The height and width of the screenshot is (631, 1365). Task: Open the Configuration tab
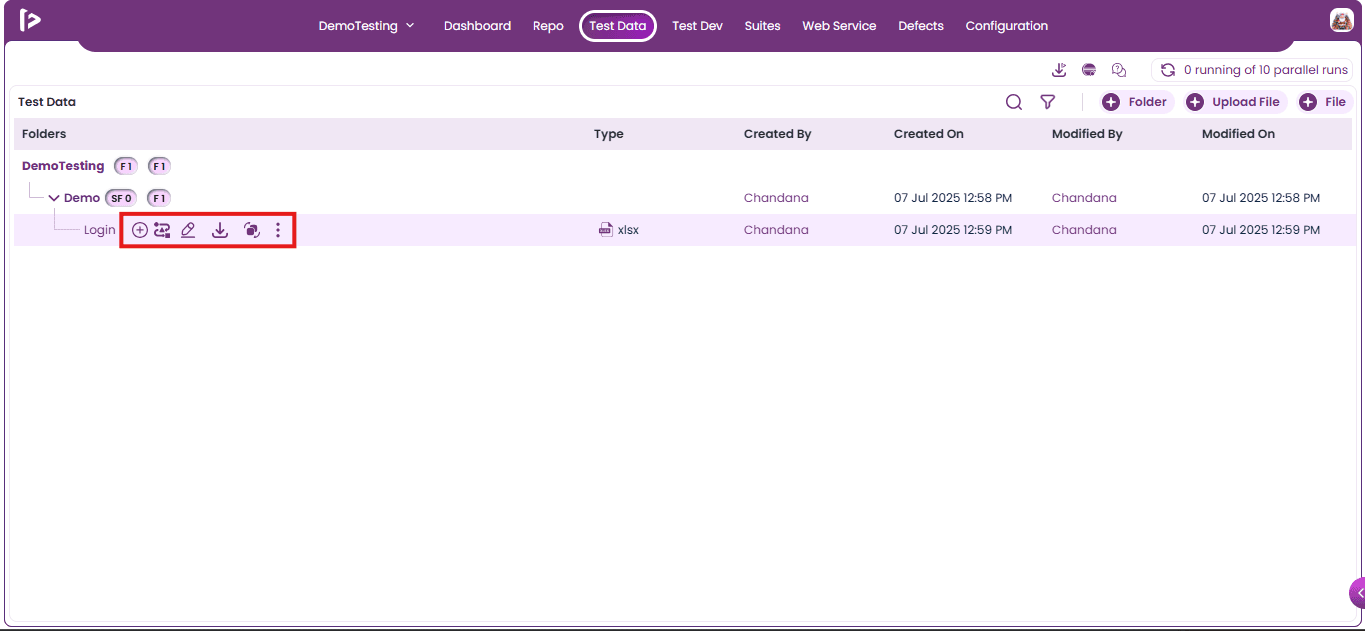pyautogui.click(x=1007, y=26)
